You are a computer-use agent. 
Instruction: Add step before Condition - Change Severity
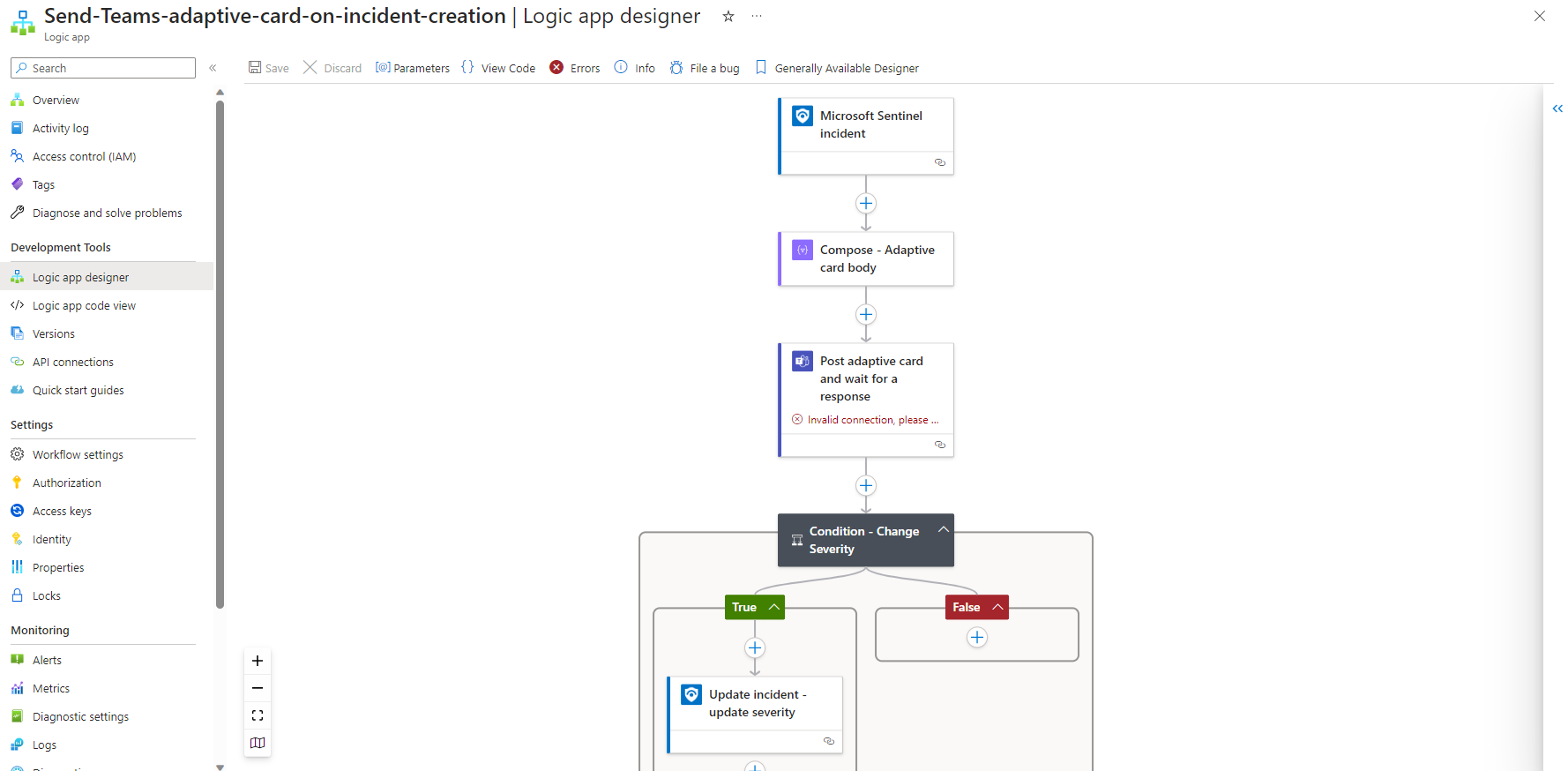pyautogui.click(x=866, y=485)
